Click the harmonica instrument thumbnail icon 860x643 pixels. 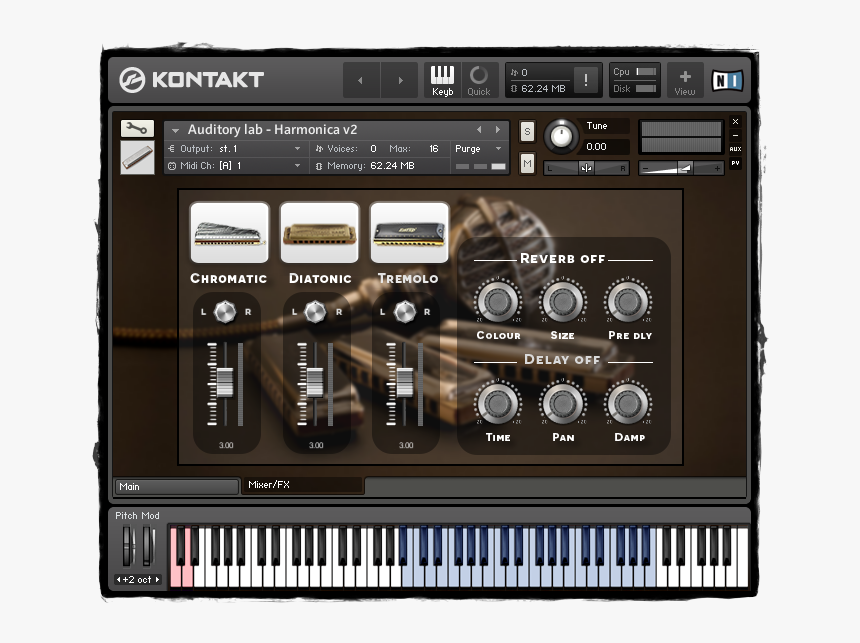[x=137, y=157]
